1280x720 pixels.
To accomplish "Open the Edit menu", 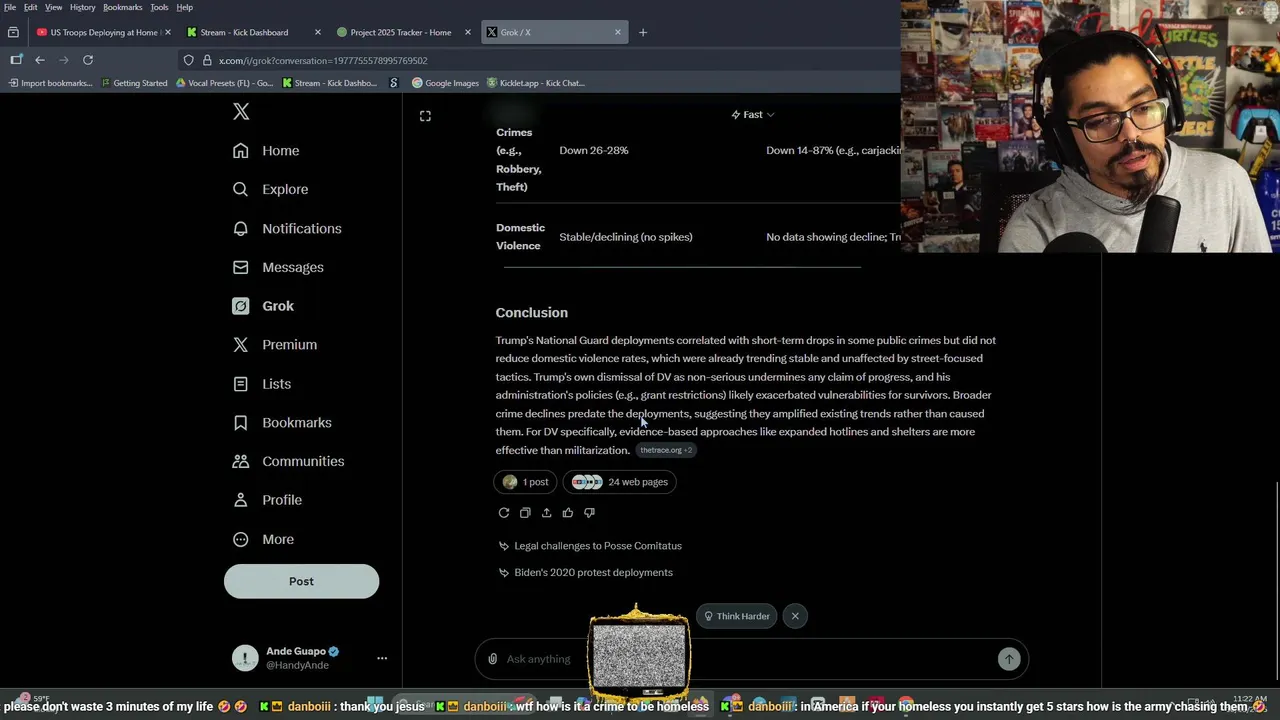I will pos(30,7).
